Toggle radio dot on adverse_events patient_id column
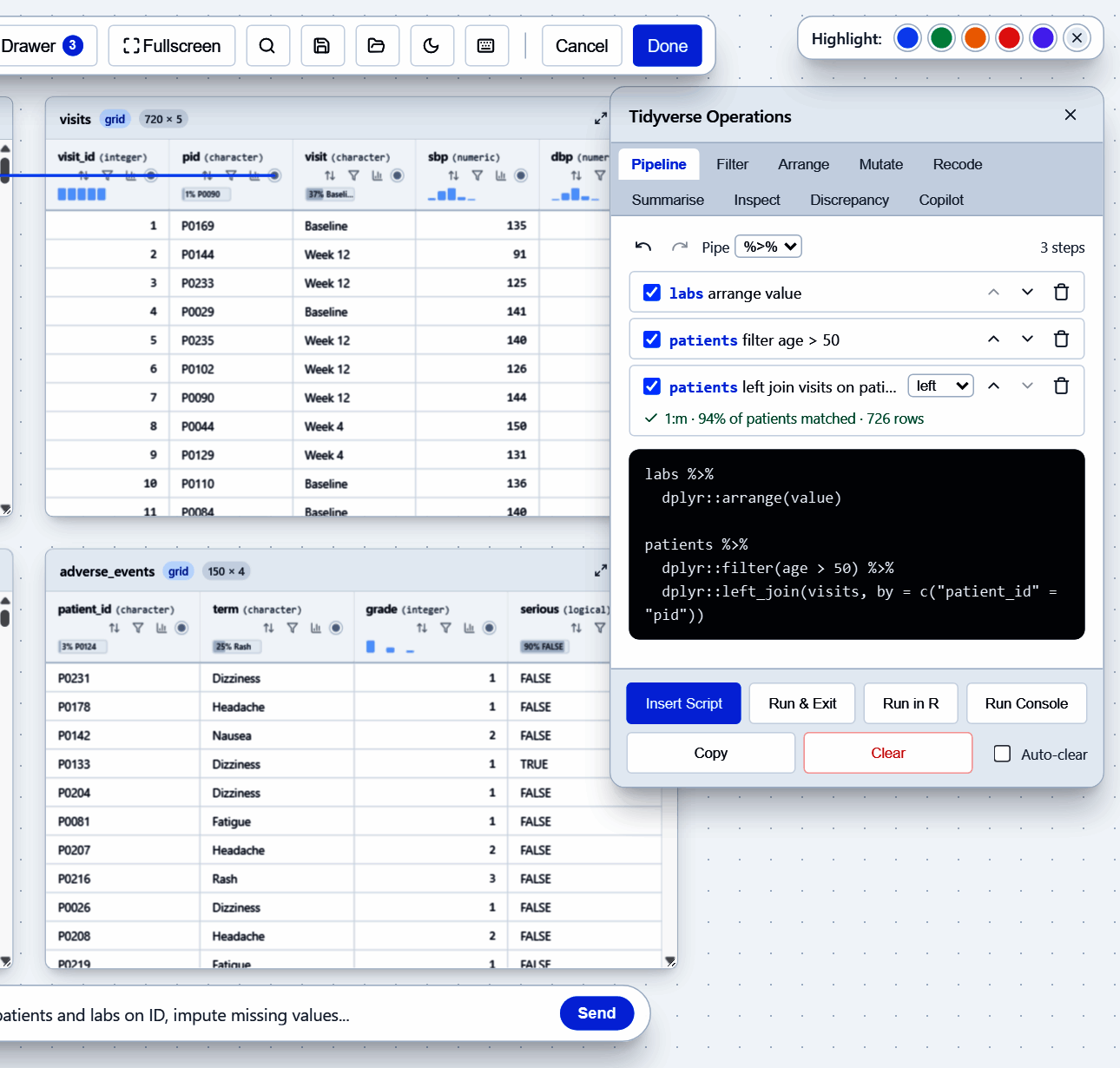The image size is (1120, 1068). tap(182, 628)
